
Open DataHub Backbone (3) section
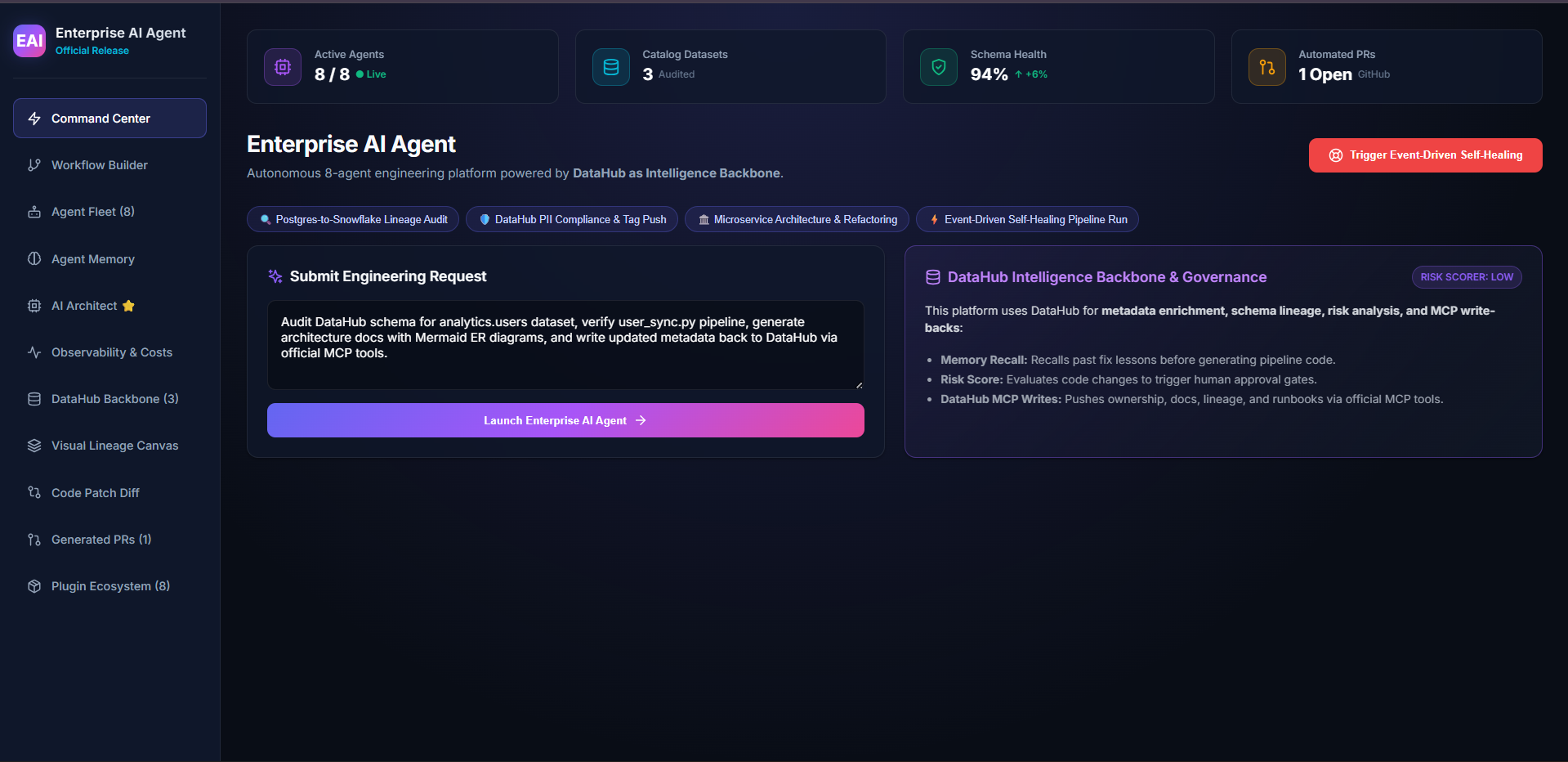109,399
